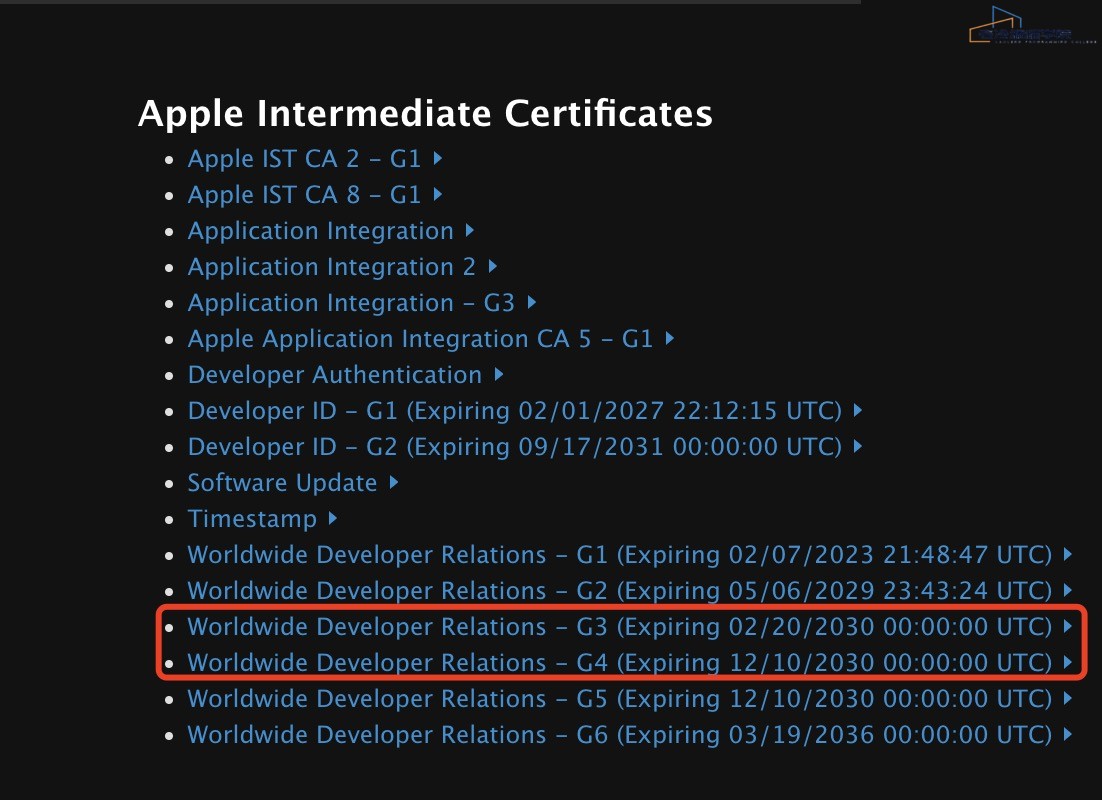The height and width of the screenshot is (800, 1102).
Task: Click the arrow after Application Integration 2
Action: (493, 266)
